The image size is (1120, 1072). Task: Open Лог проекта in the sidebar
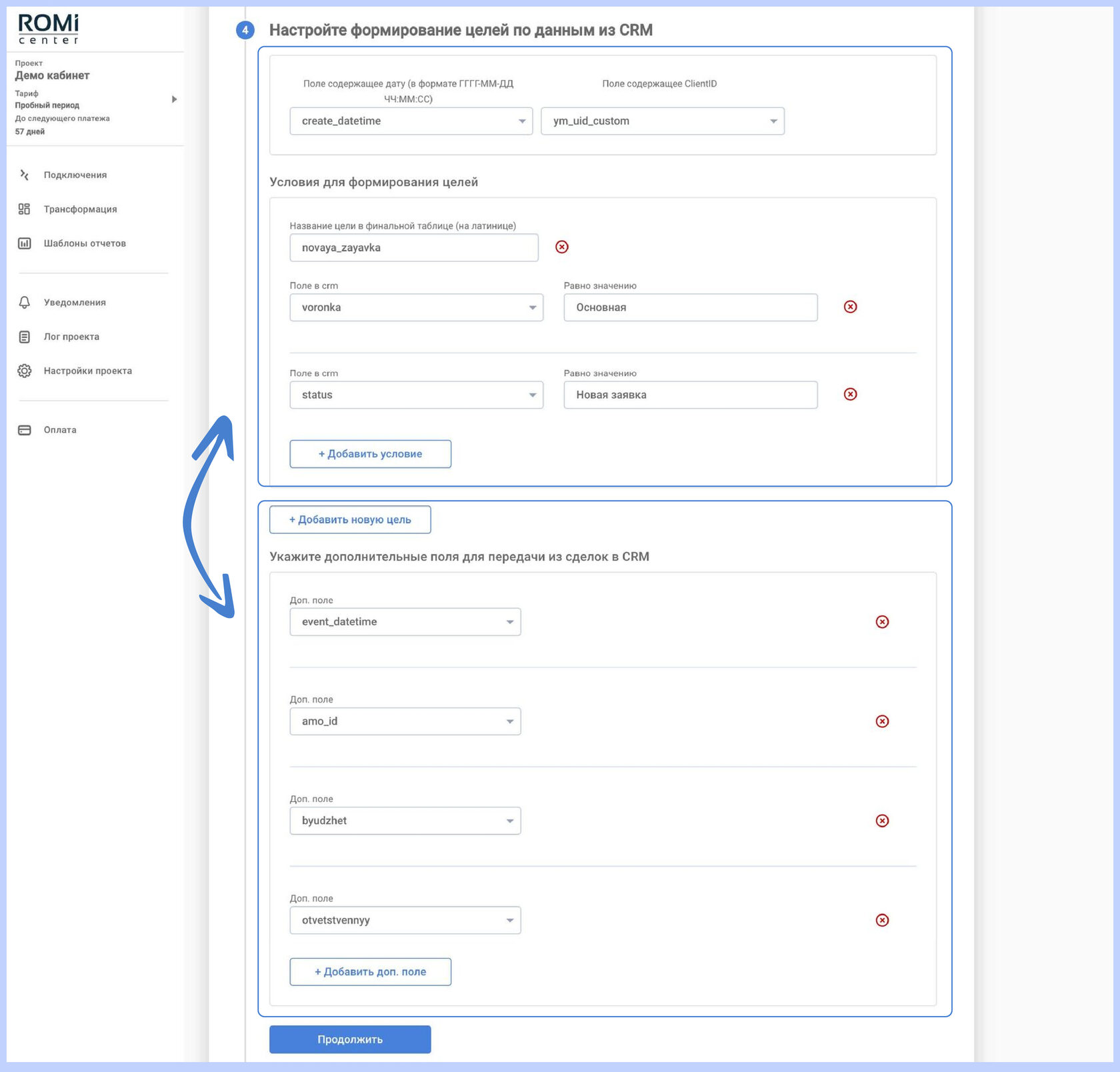coord(71,337)
